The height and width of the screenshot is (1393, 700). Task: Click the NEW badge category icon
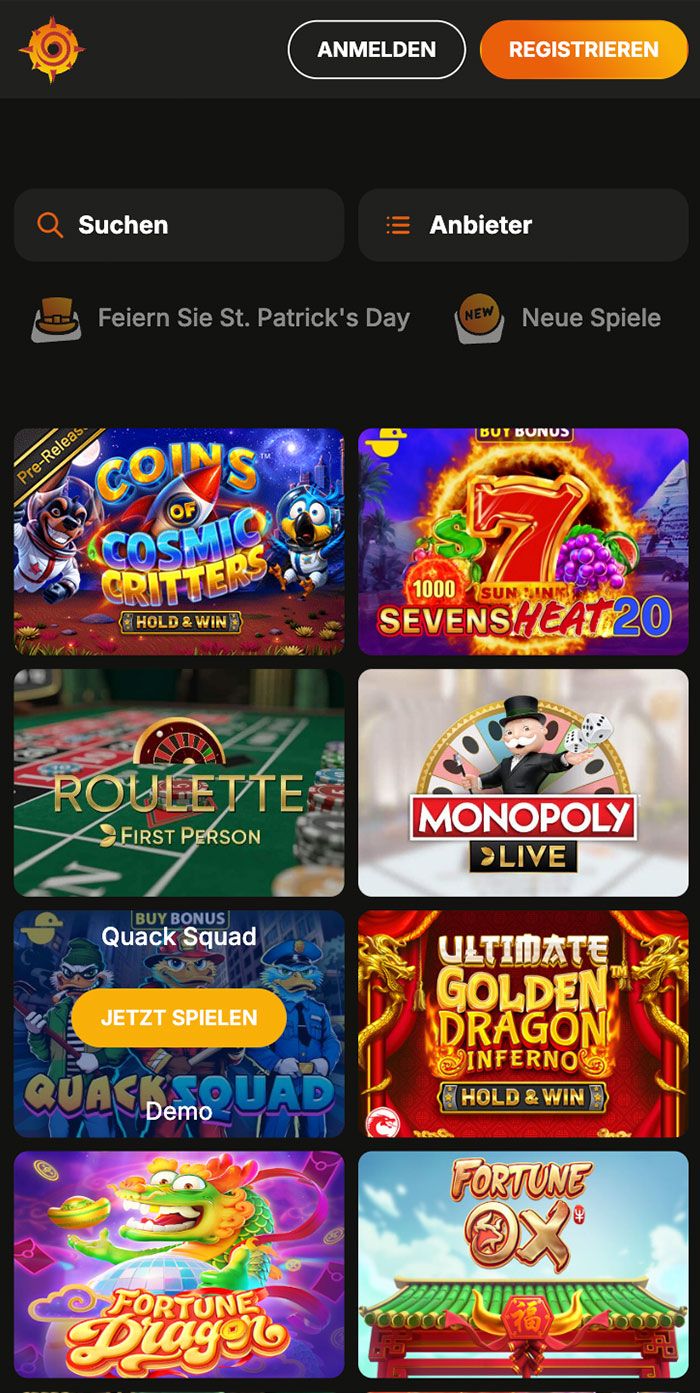click(x=480, y=319)
